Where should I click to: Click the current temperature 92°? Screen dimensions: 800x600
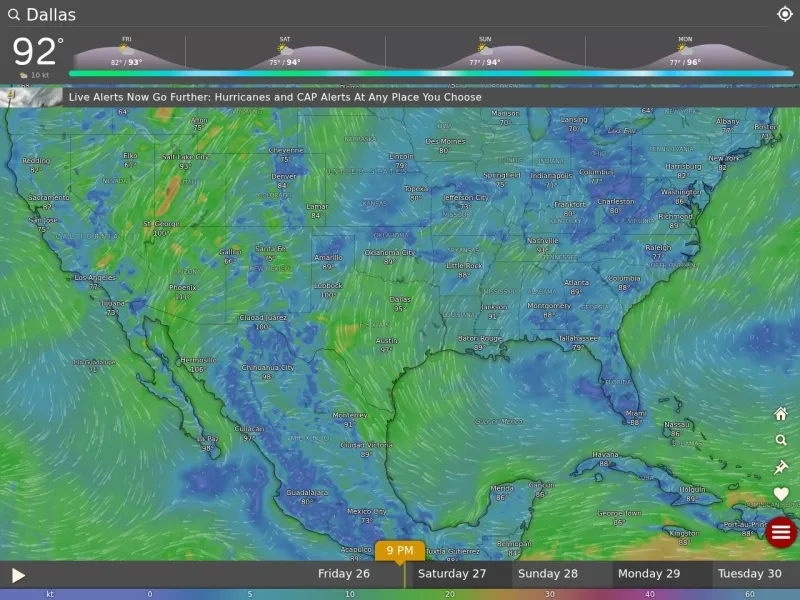pyautogui.click(x=37, y=51)
